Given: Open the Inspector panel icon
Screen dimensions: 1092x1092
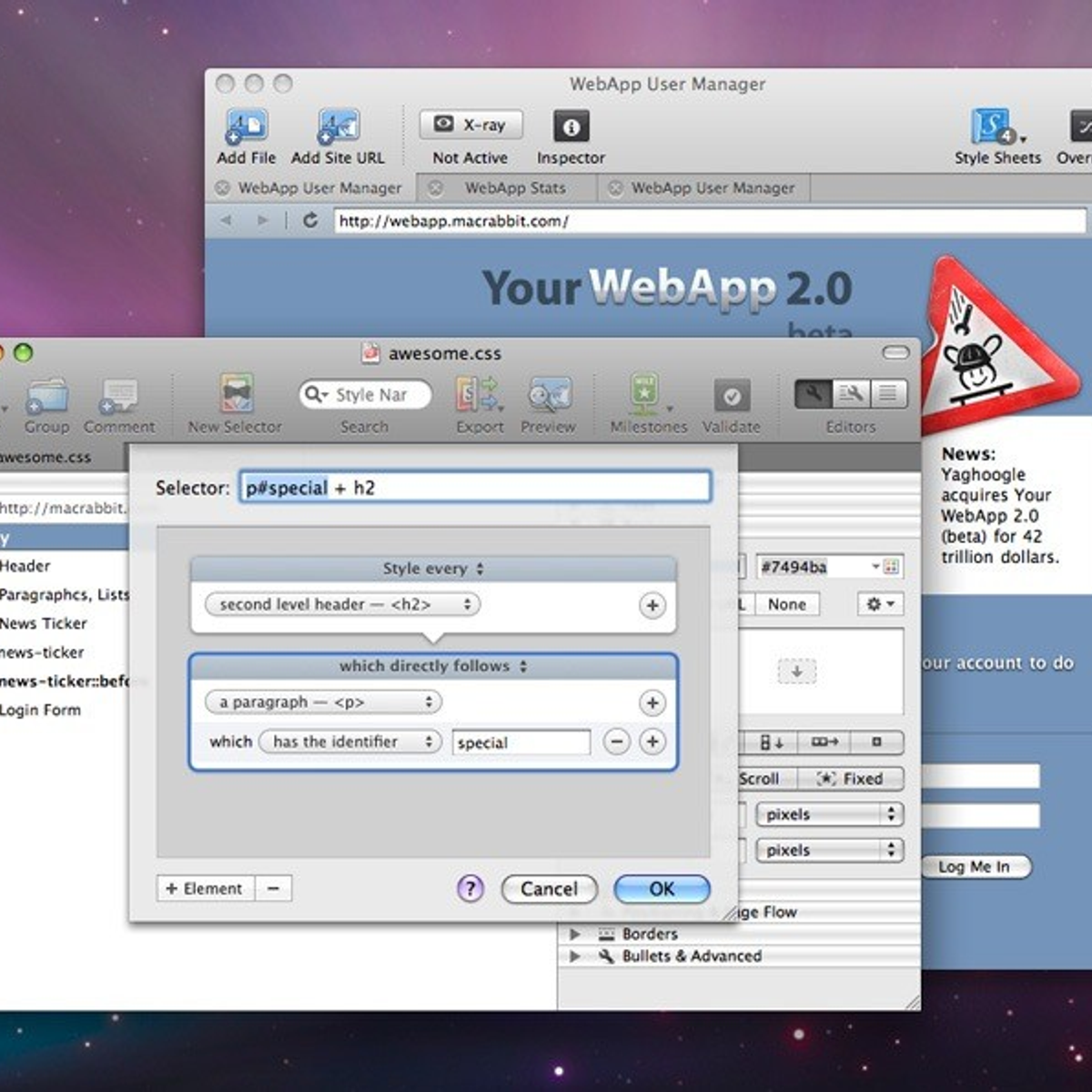Looking at the screenshot, I should point(571,126).
